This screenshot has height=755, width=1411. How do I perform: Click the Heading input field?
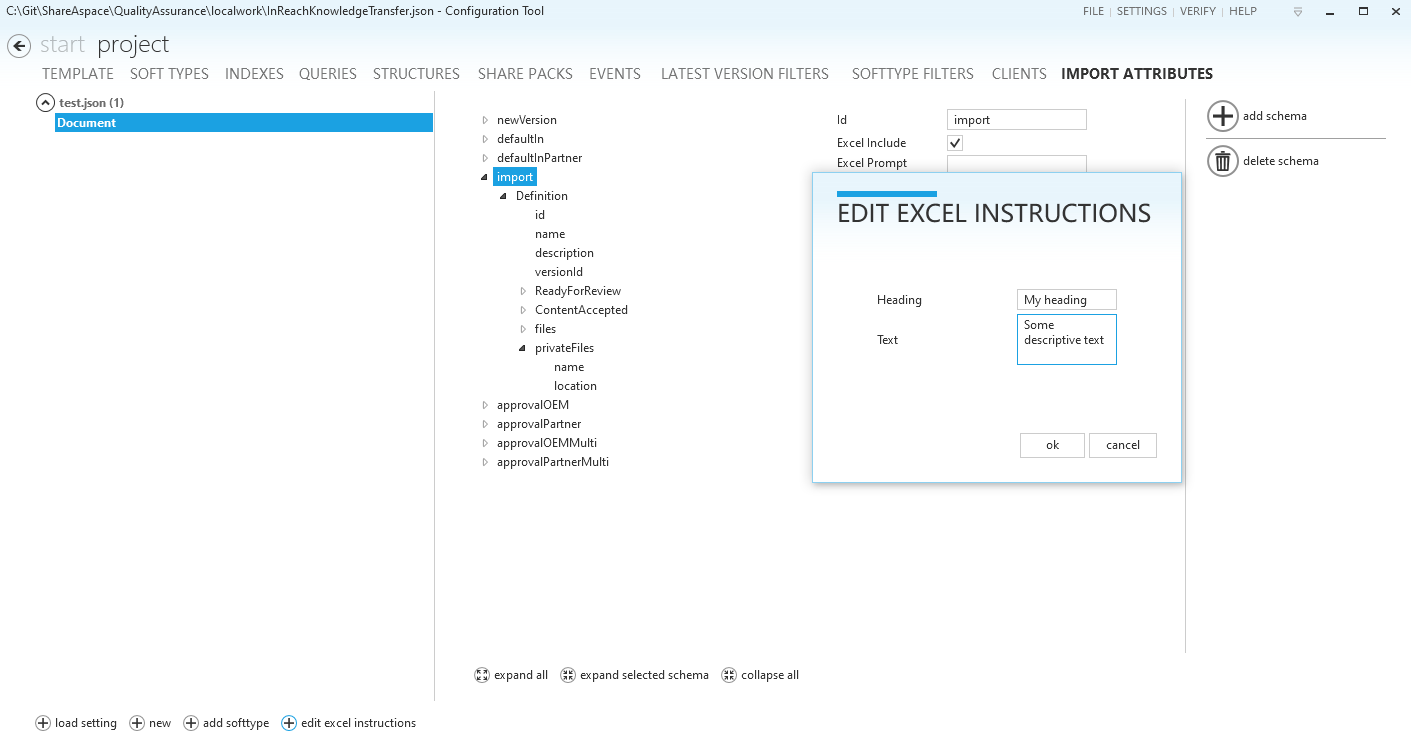[x=1066, y=300]
